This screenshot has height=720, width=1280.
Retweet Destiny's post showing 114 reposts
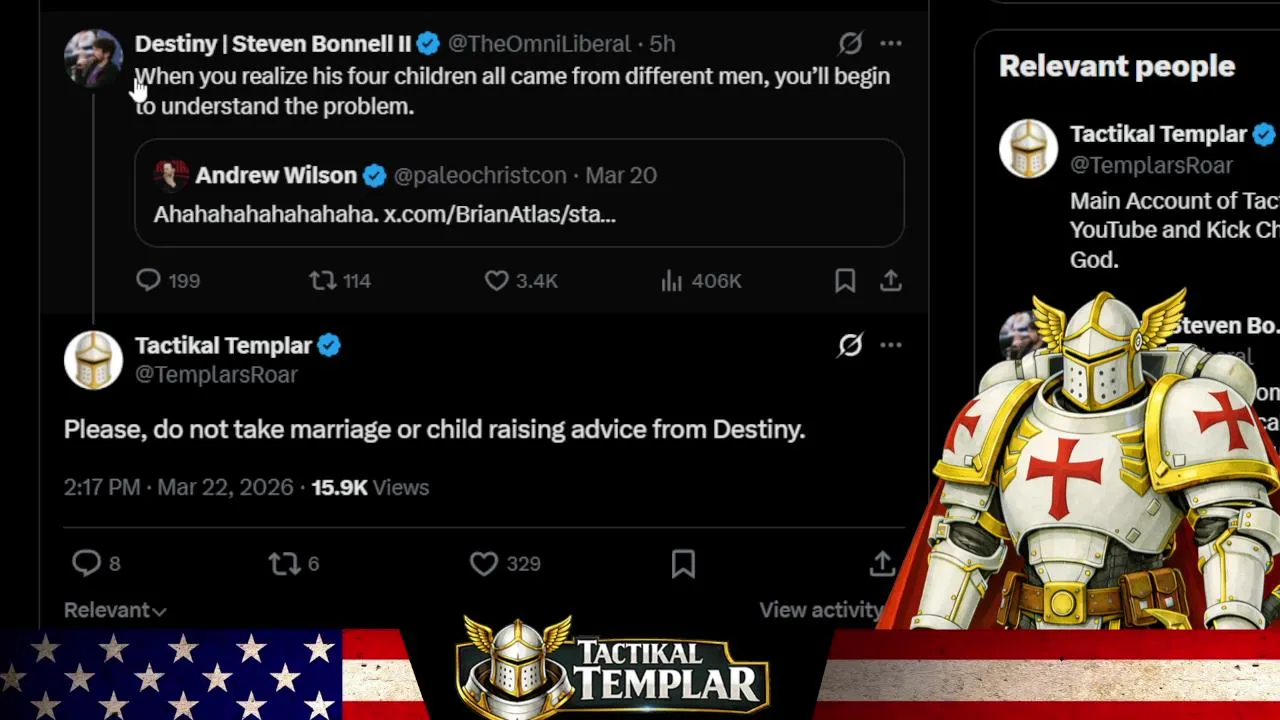pos(340,281)
